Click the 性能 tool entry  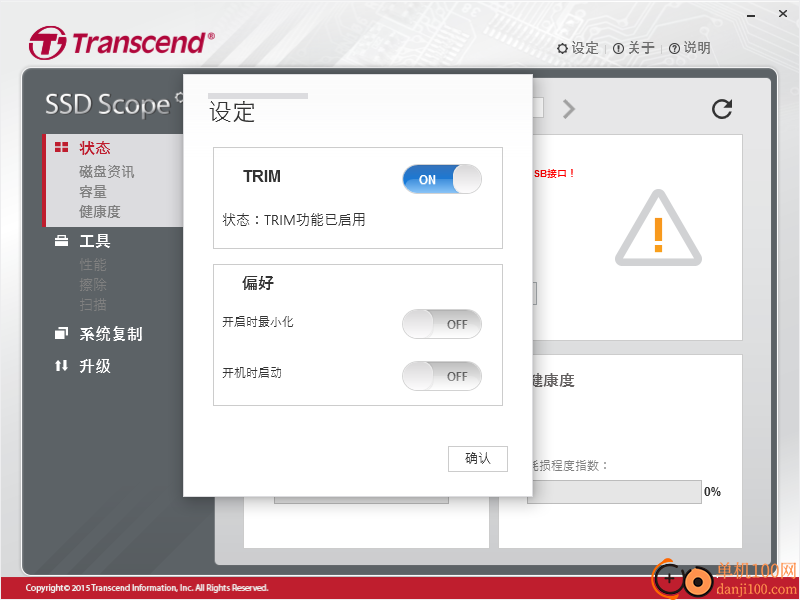click(x=93, y=264)
